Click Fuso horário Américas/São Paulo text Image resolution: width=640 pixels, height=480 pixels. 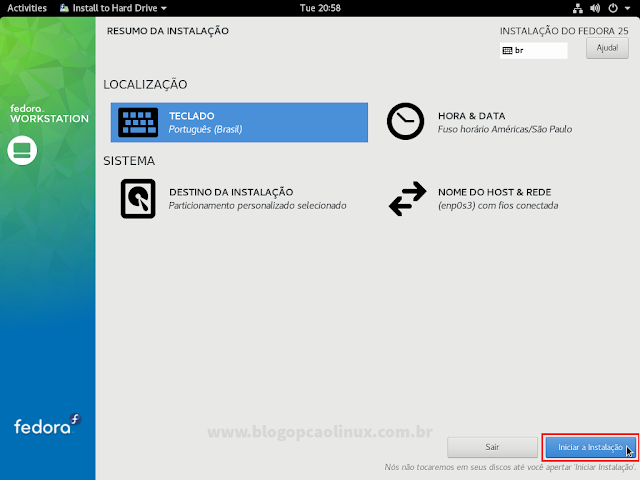[505, 129]
